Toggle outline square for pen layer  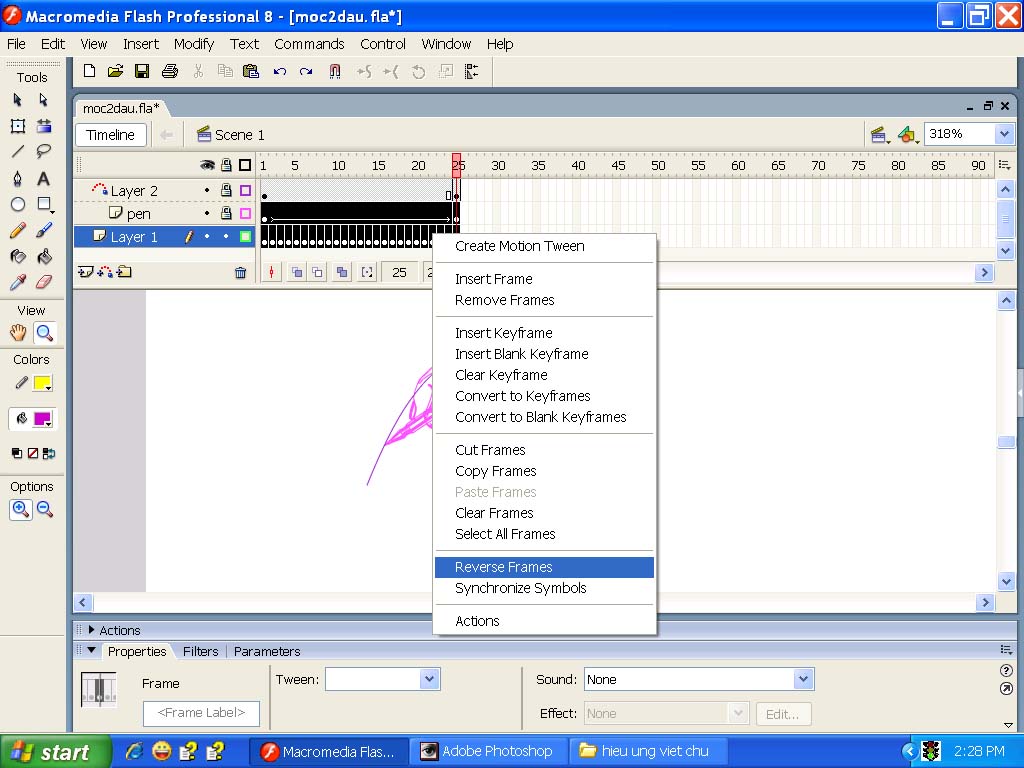[x=246, y=214]
